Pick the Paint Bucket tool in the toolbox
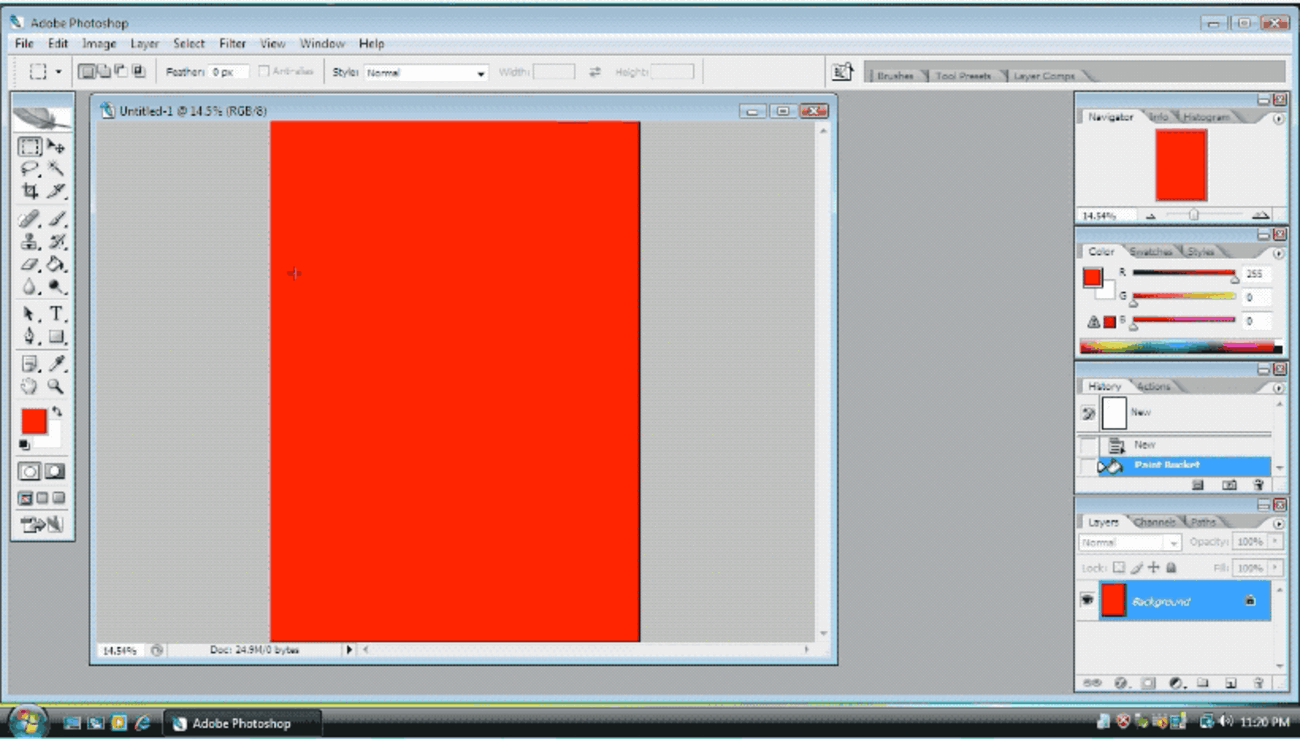Viewport: 1300px width, 739px height. (x=56, y=264)
